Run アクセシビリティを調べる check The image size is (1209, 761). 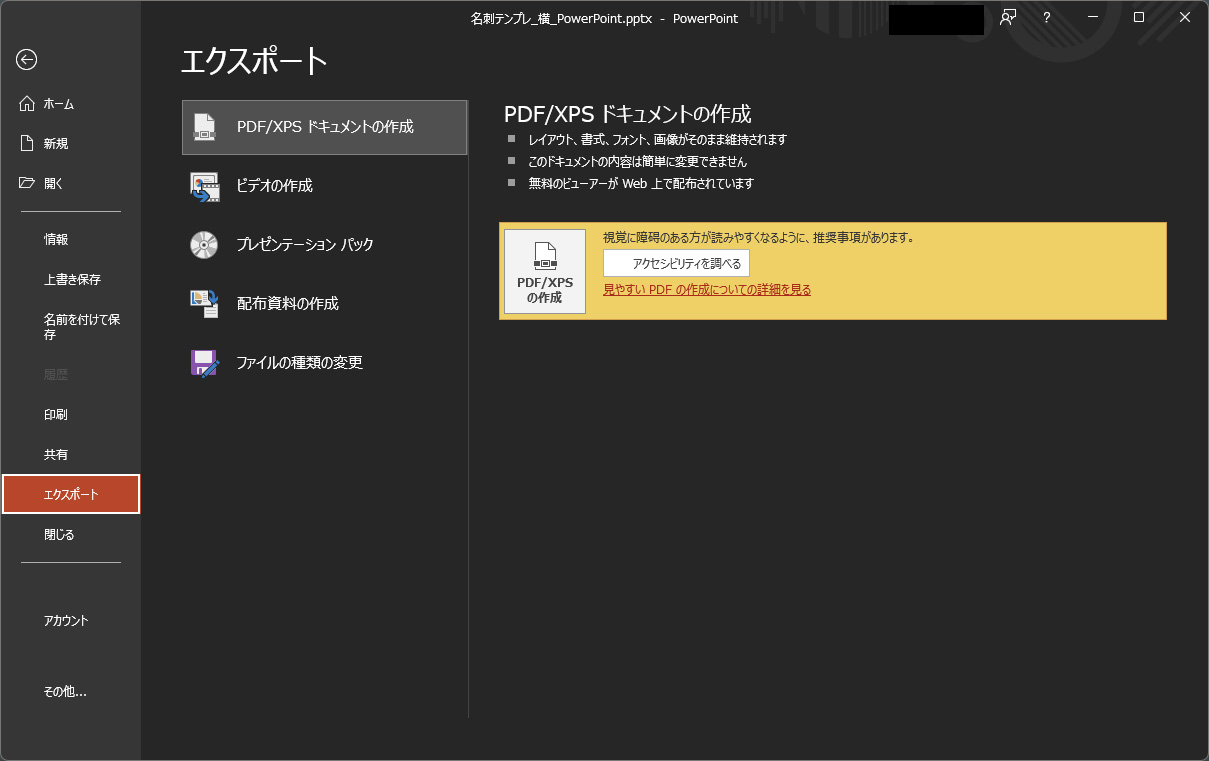click(x=677, y=262)
